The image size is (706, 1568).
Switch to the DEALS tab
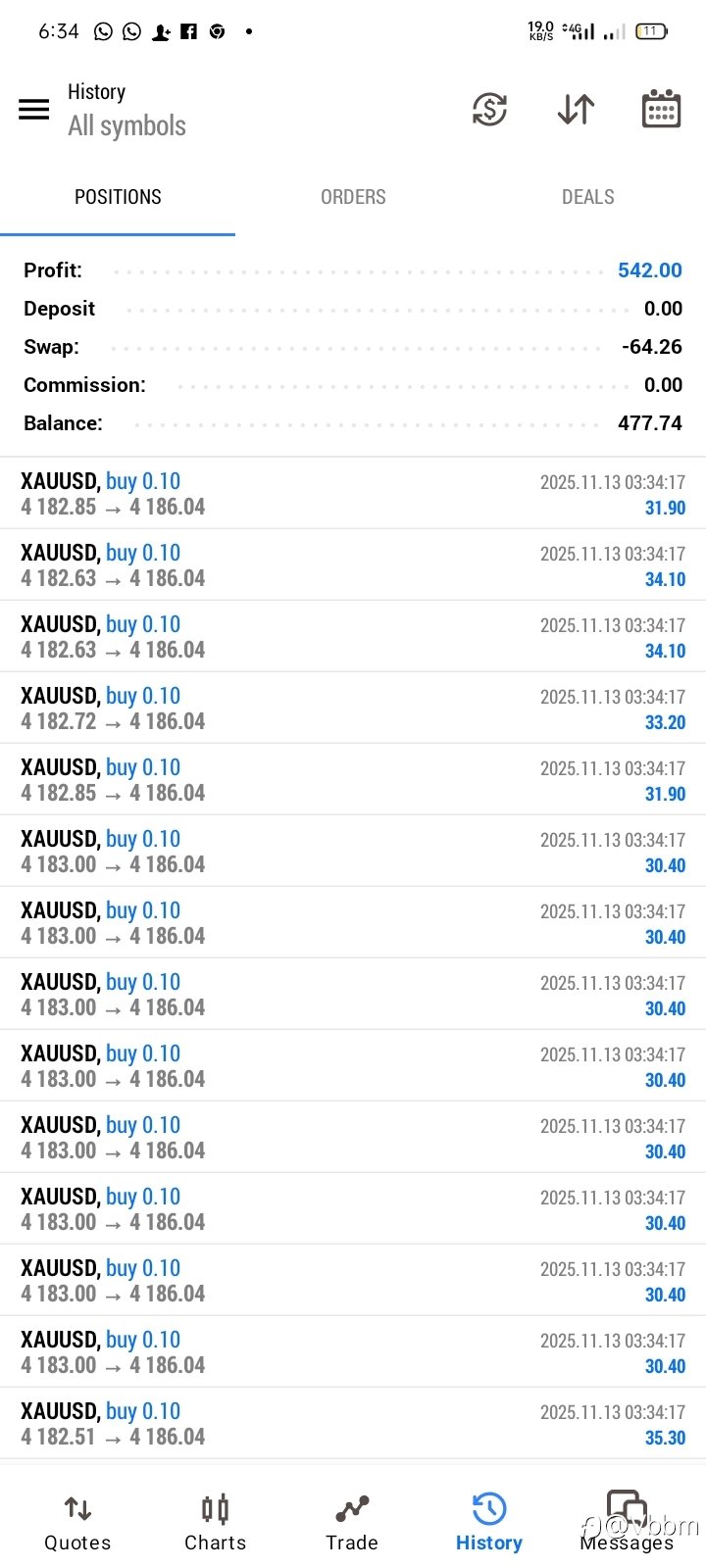[x=588, y=197]
